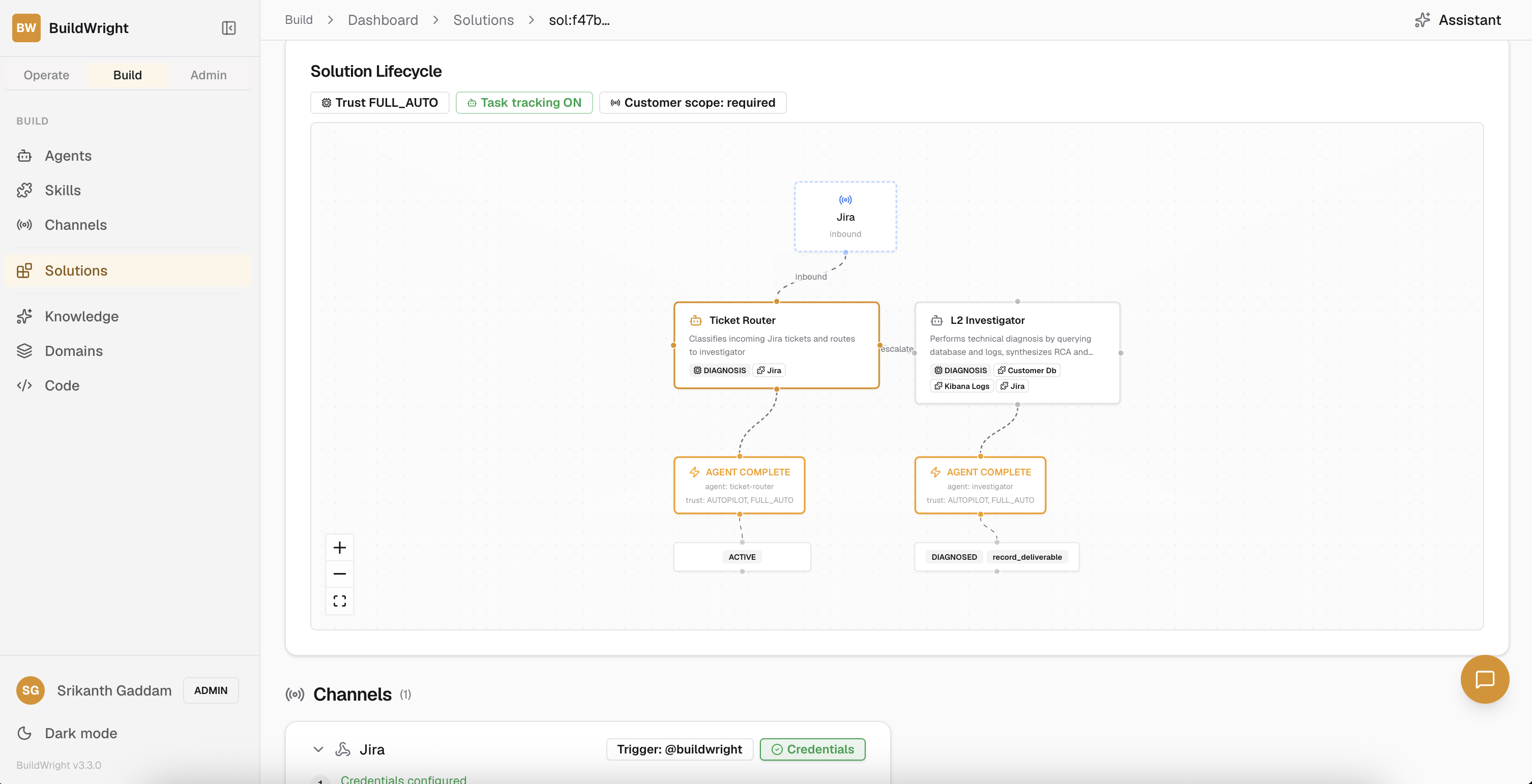Click the Jira webhook icon in Channels

[x=342, y=749]
